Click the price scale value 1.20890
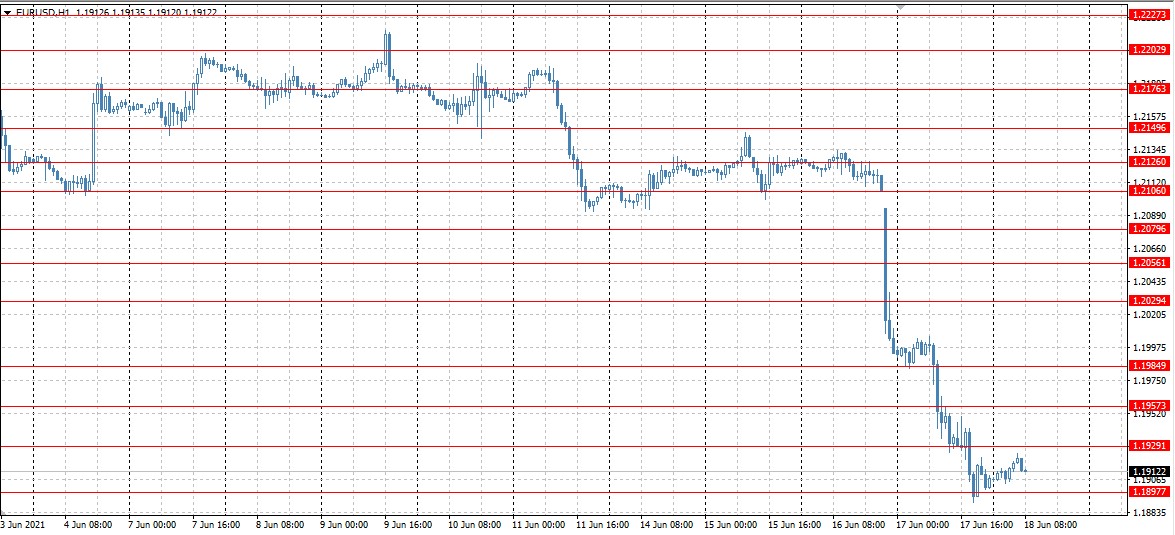Viewport: 1175px width, 535px height. coord(1150,215)
